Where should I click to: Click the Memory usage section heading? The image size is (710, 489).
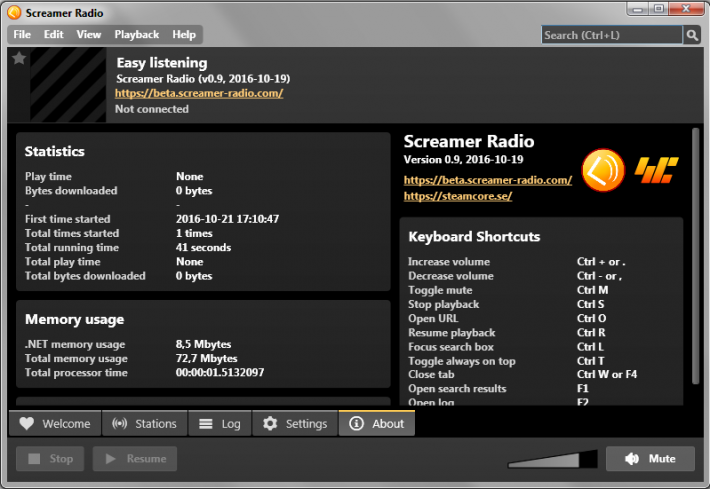(74, 320)
